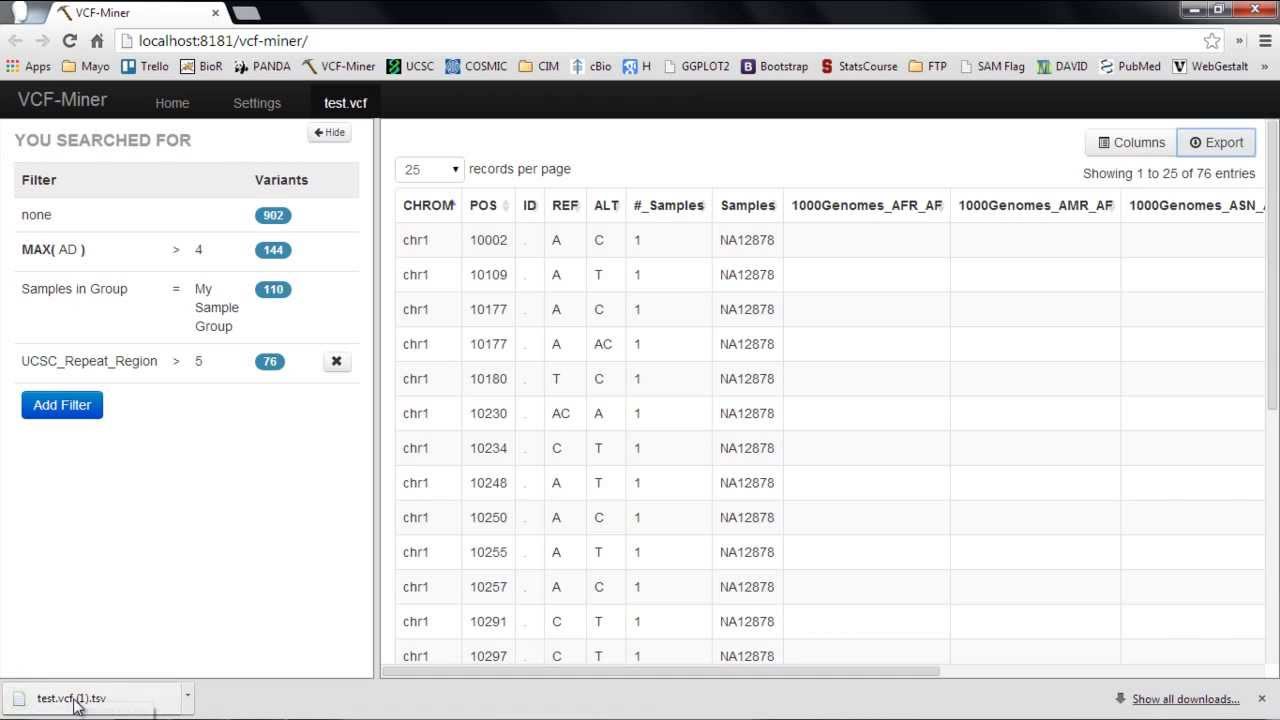1280x720 pixels.
Task: Click the VCF-Miner brand link
Action: [62, 100]
